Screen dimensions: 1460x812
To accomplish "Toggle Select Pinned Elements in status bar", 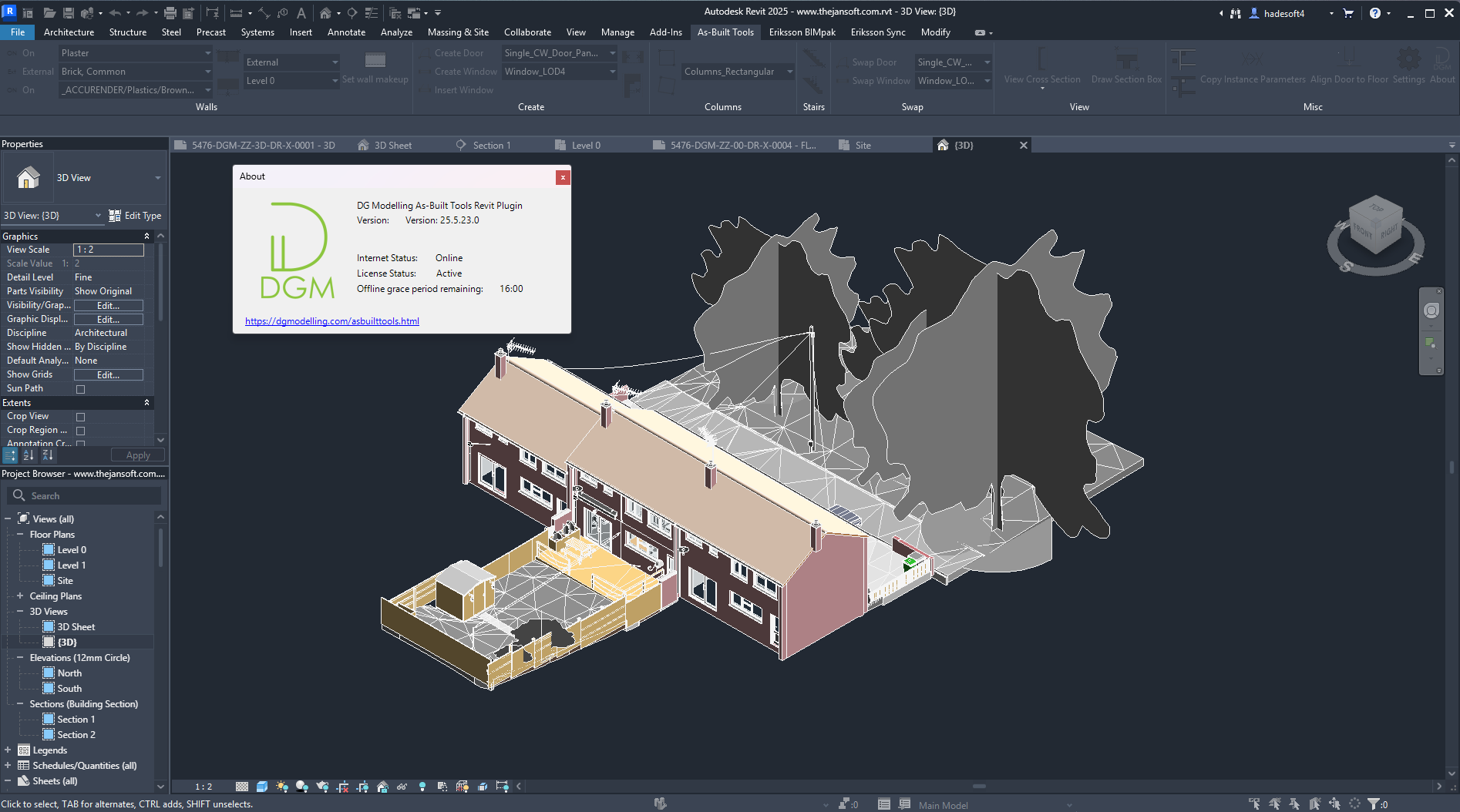I will pyautogui.click(x=1295, y=804).
